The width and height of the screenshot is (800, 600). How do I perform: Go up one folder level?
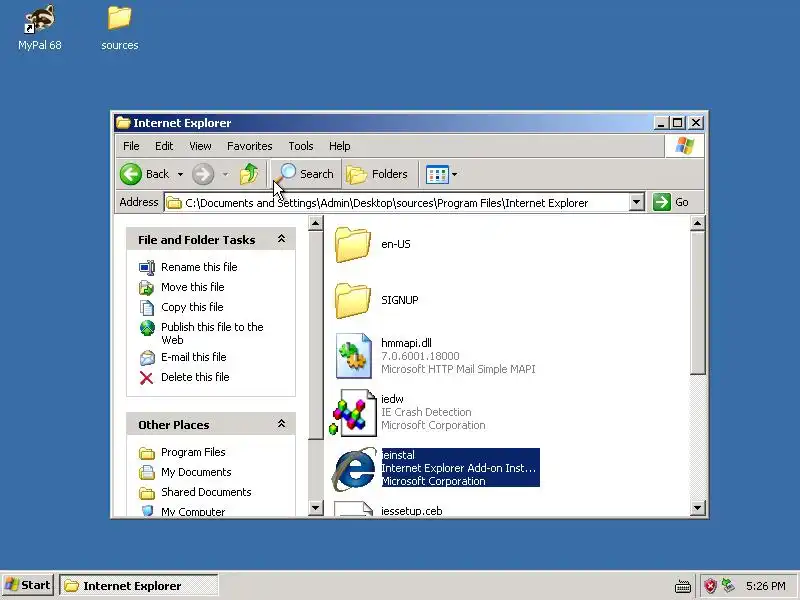tap(249, 174)
